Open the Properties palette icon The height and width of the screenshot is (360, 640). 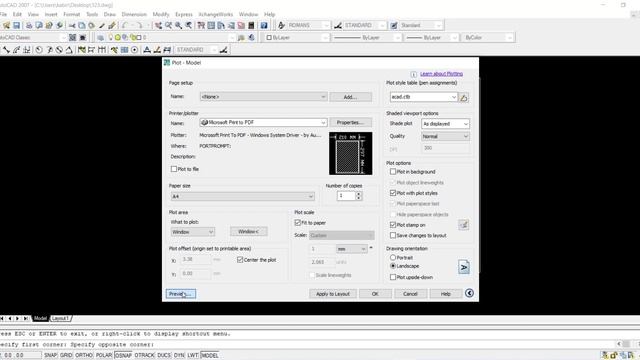pos(201,25)
